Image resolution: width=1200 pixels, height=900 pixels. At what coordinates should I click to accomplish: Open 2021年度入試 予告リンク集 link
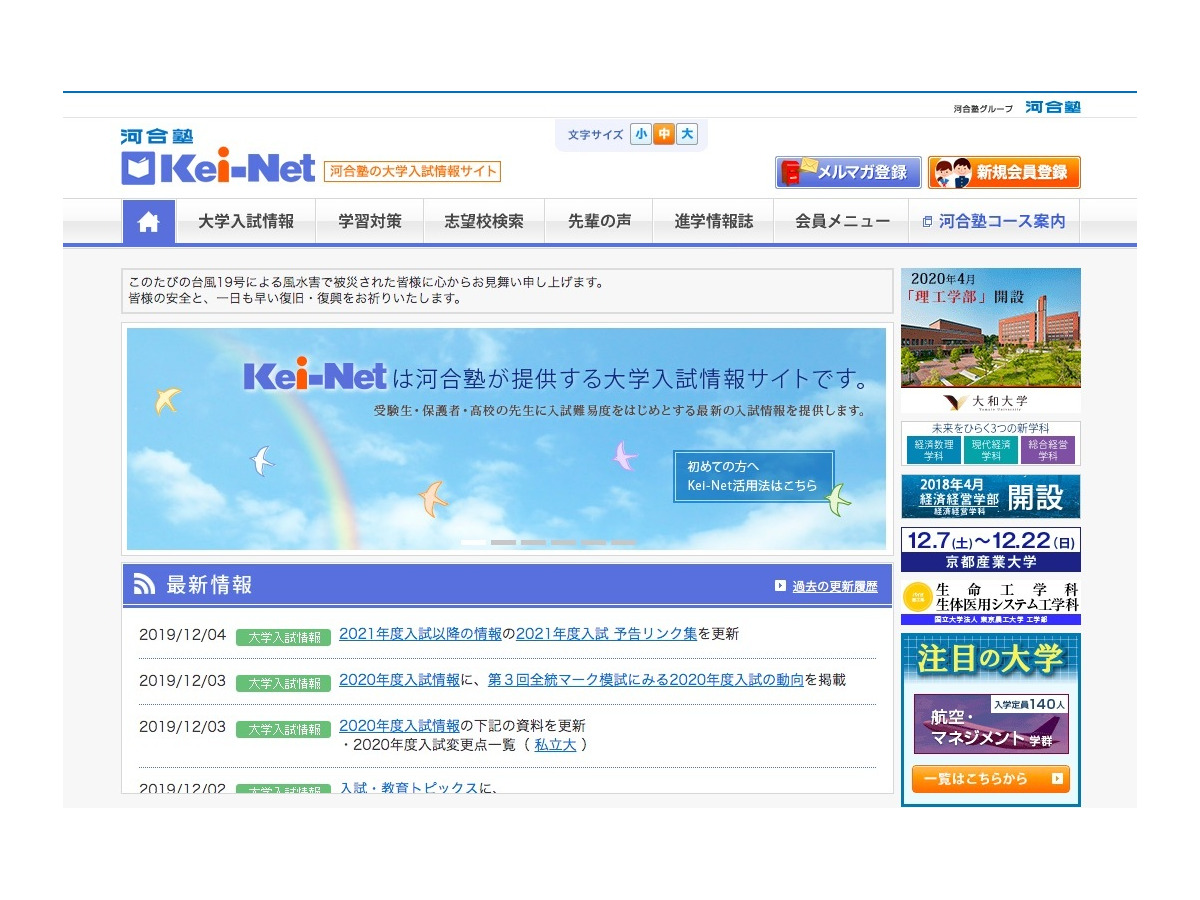click(x=606, y=633)
